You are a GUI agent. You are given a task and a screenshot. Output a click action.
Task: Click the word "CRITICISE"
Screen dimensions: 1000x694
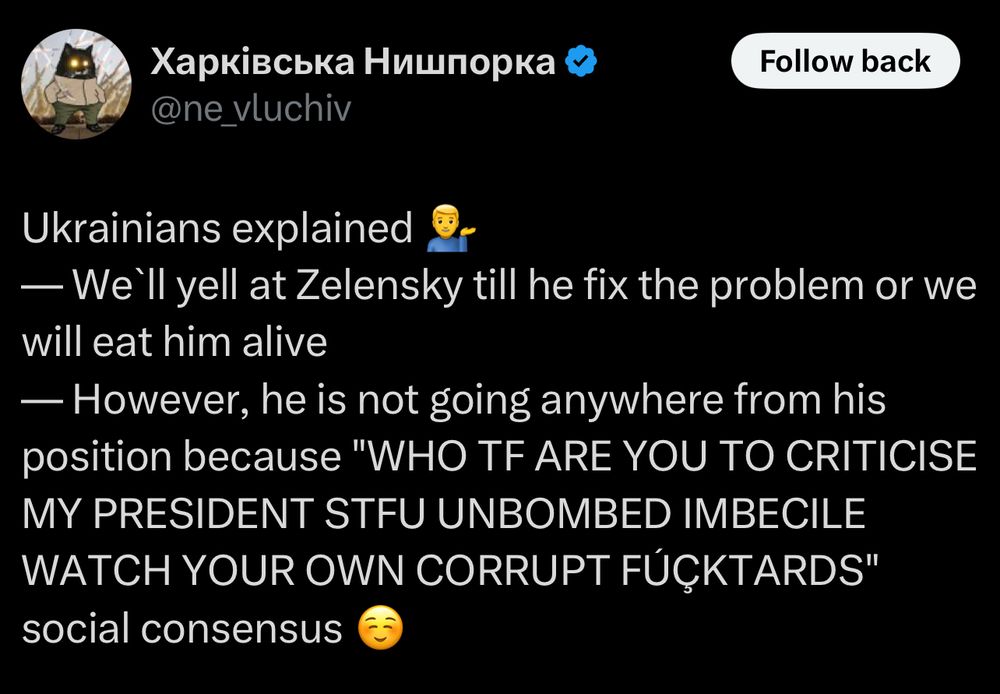tap(881, 457)
